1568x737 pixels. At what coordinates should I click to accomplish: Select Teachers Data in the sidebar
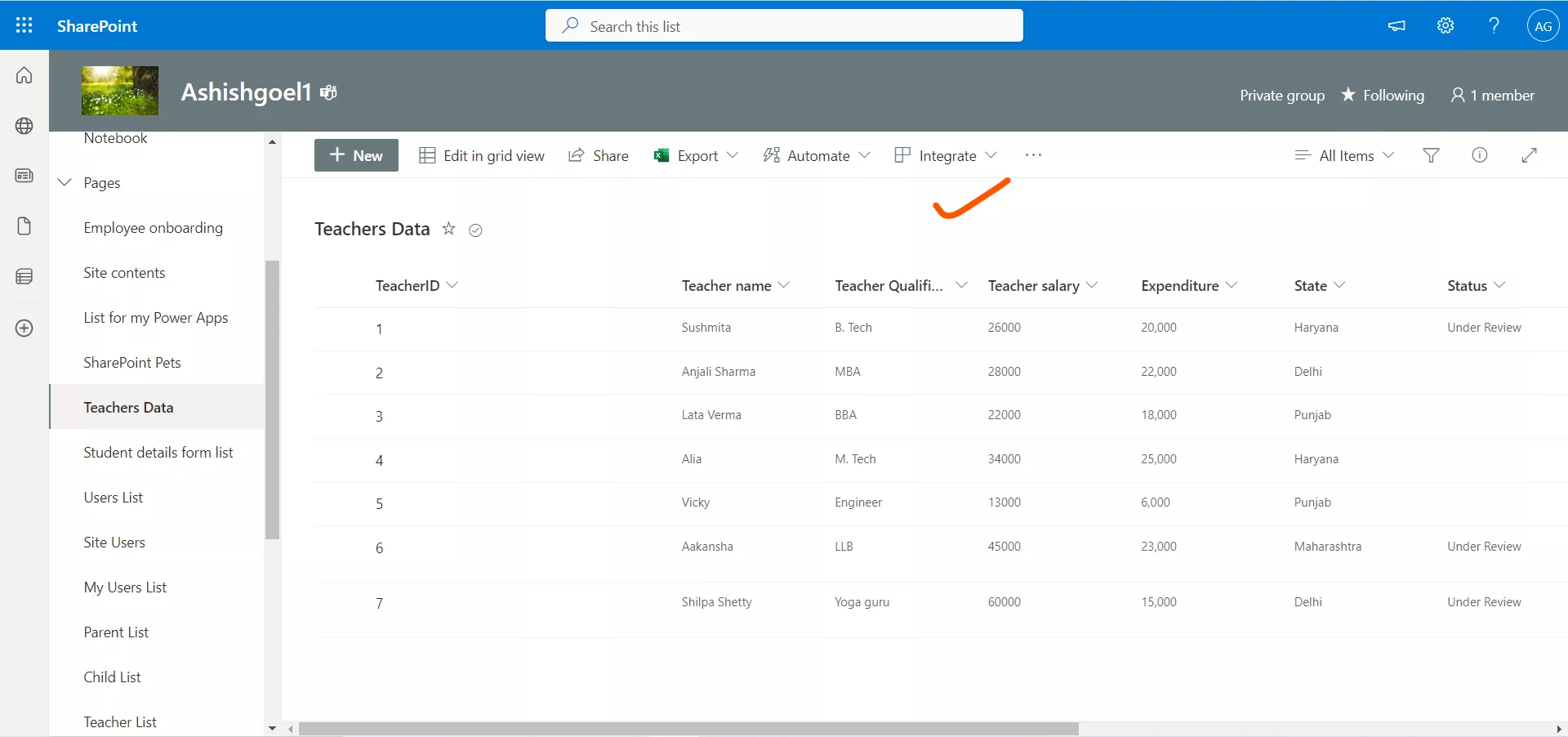coord(128,407)
